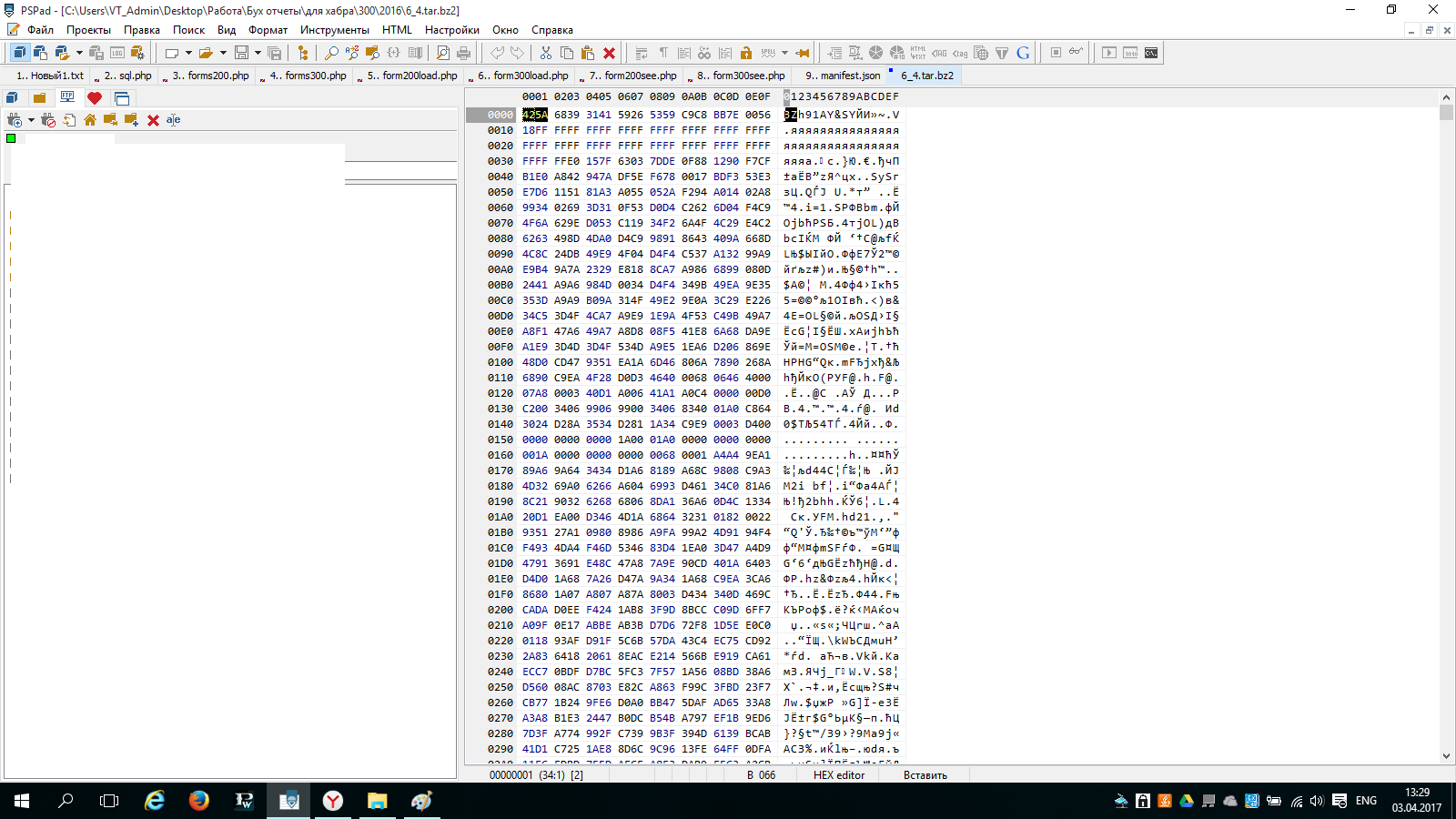
Task: Click the binary 1010 hex edit icon
Action: [x=1130, y=53]
